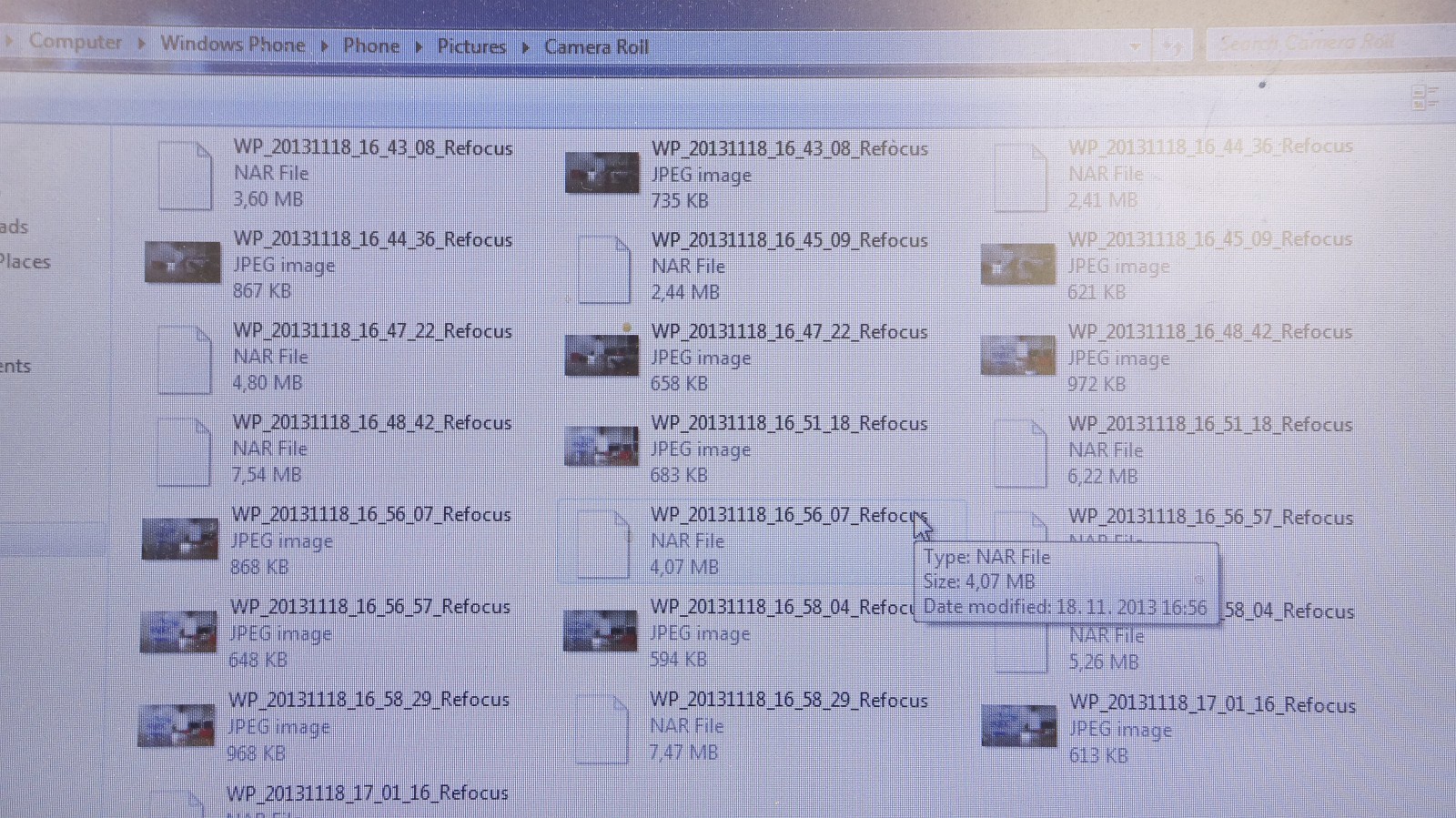Image resolution: width=1456 pixels, height=818 pixels.
Task: Click the refresh button beside the address bar
Action: coord(1173,46)
